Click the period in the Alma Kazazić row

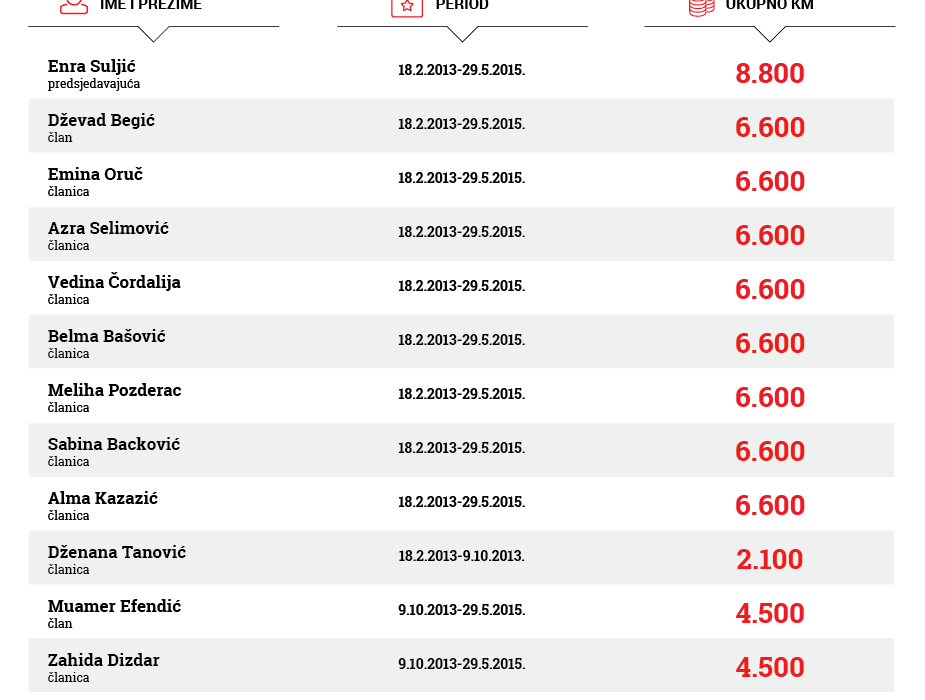pos(461,502)
